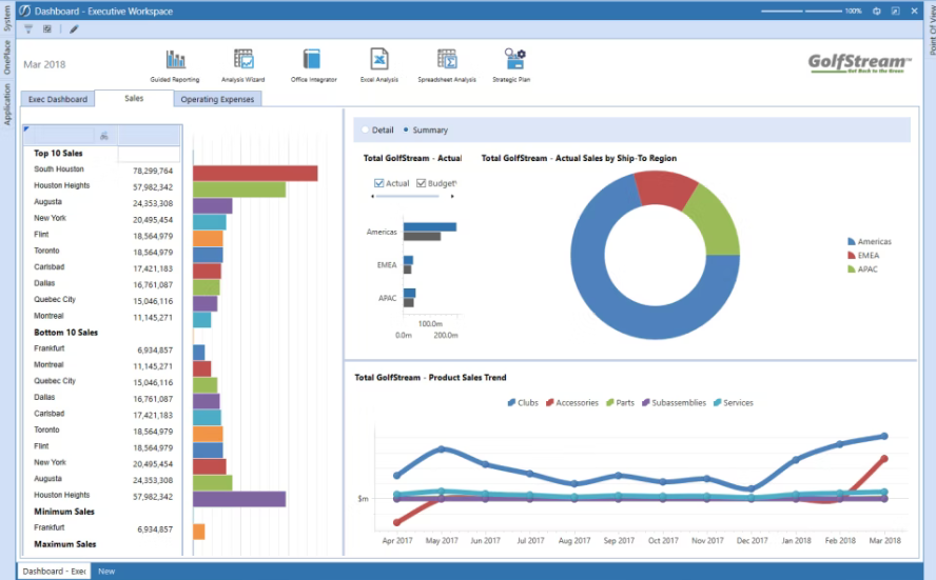Expand the Application side panel
This screenshot has height=580, width=936.
7,104
